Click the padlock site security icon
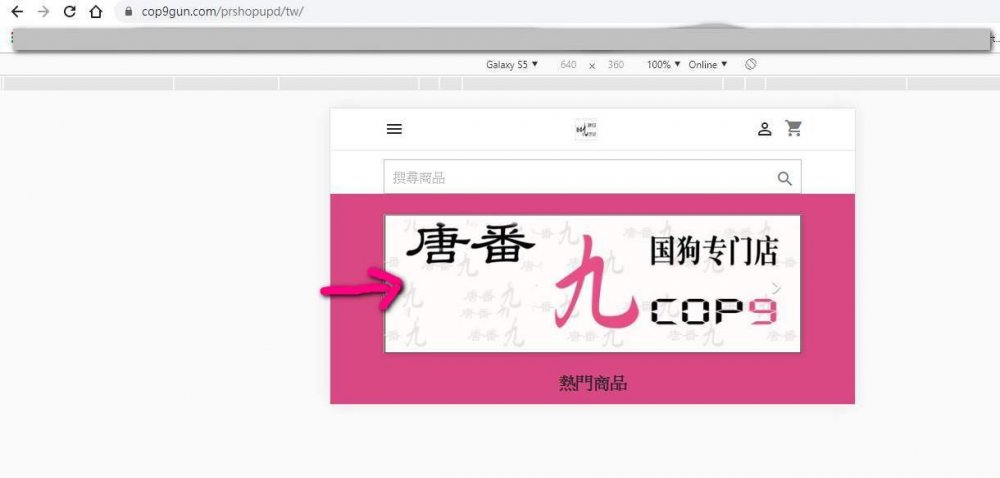This screenshot has width=1000, height=478. (129, 11)
